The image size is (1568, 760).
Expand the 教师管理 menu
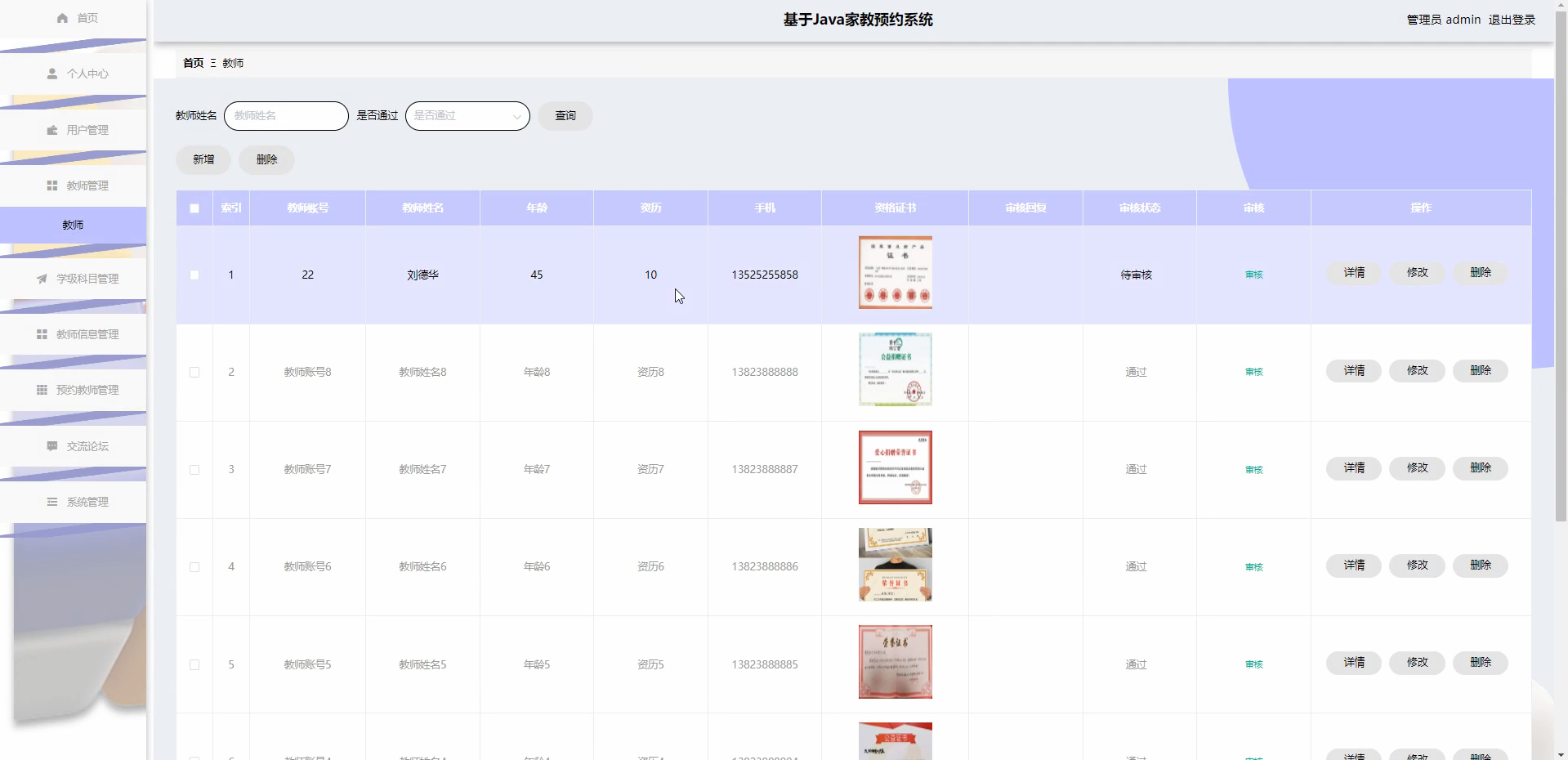[x=74, y=186]
